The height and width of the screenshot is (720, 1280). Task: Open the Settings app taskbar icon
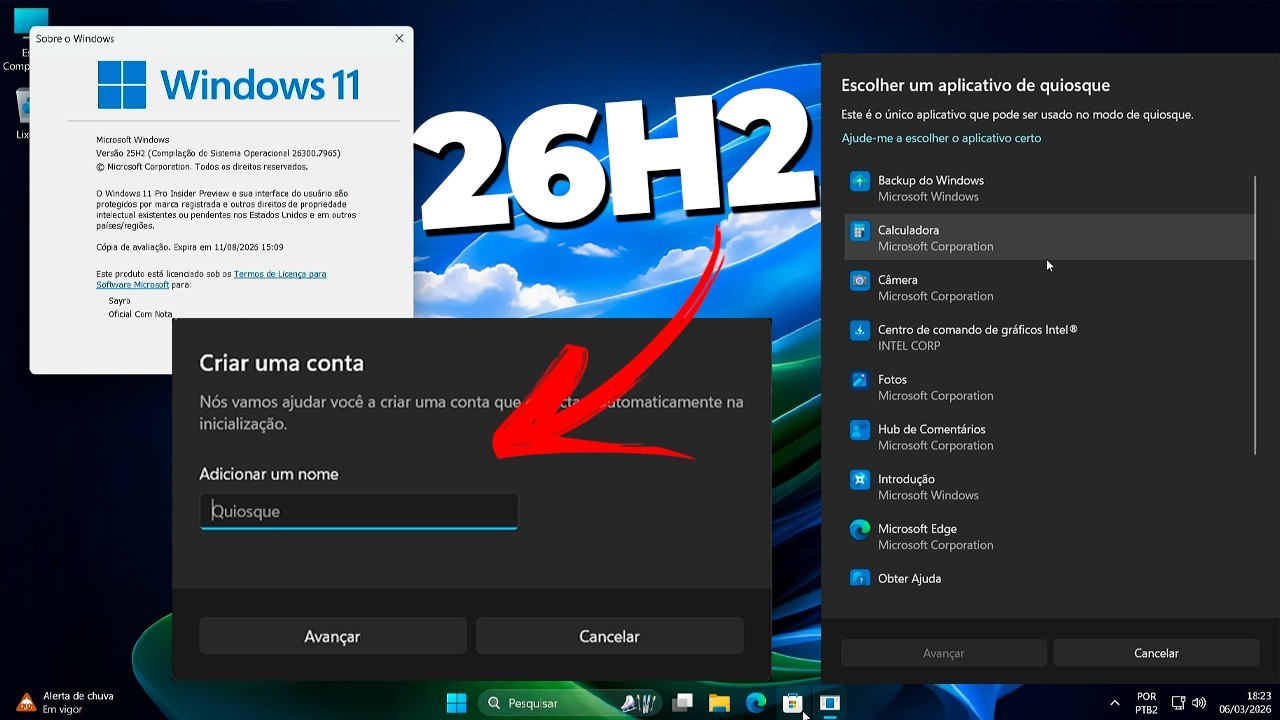(829, 703)
